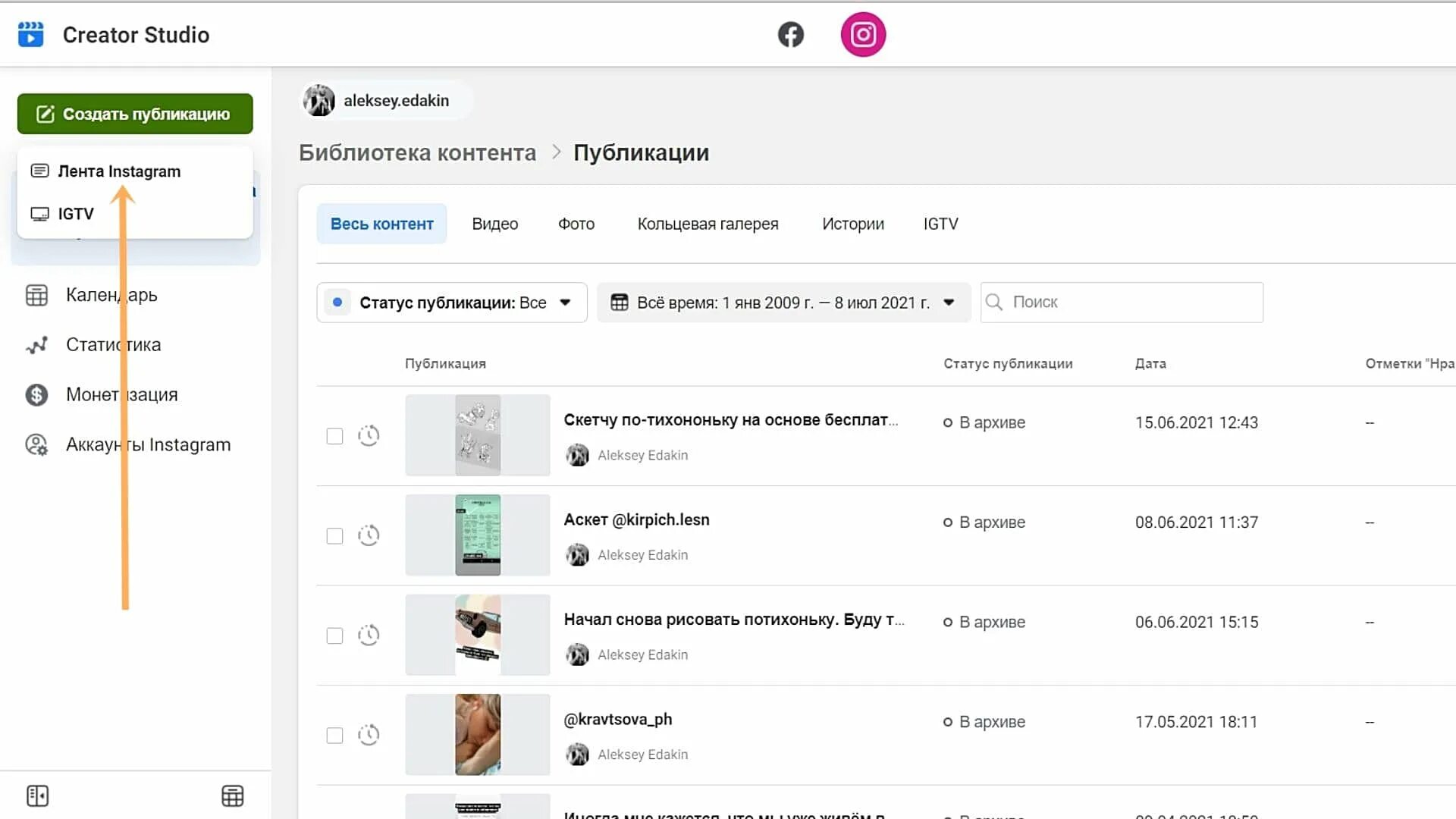Switch to the Видео tab
The width and height of the screenshot is (1456, 819).
click(x=494, y=224)
